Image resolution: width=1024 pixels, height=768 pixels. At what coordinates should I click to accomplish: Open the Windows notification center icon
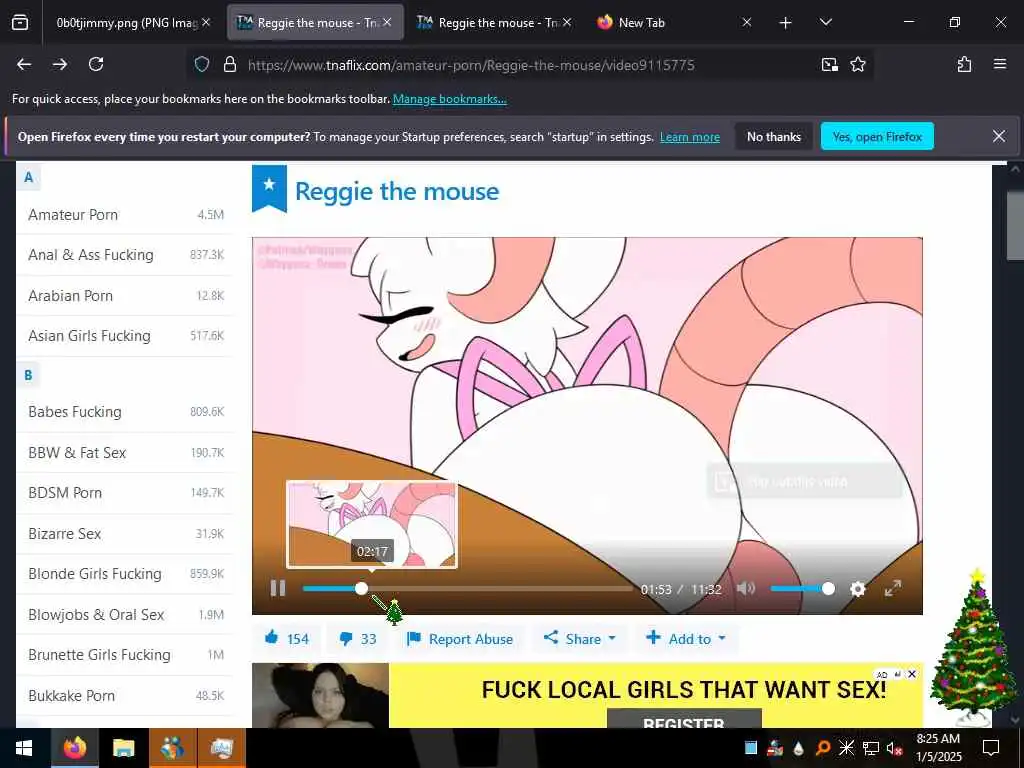(x=991, y=748)
